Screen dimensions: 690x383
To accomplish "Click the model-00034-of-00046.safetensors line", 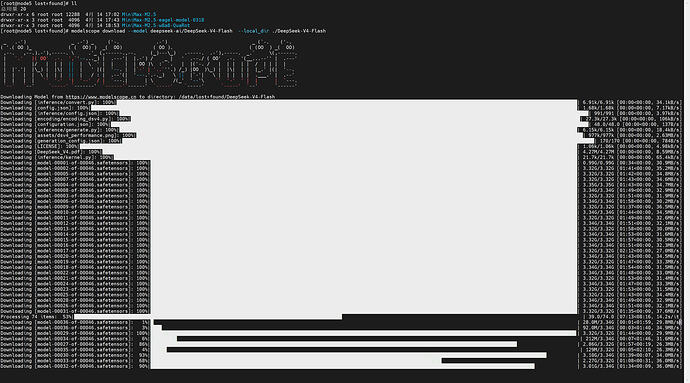I will [340, 339].
